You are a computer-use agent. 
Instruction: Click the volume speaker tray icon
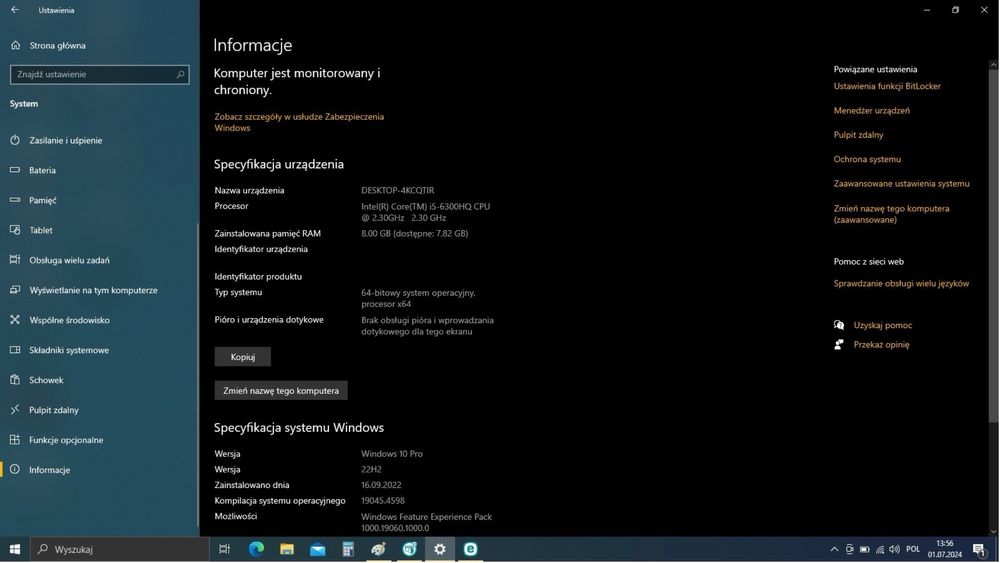[x=895, y=549]
